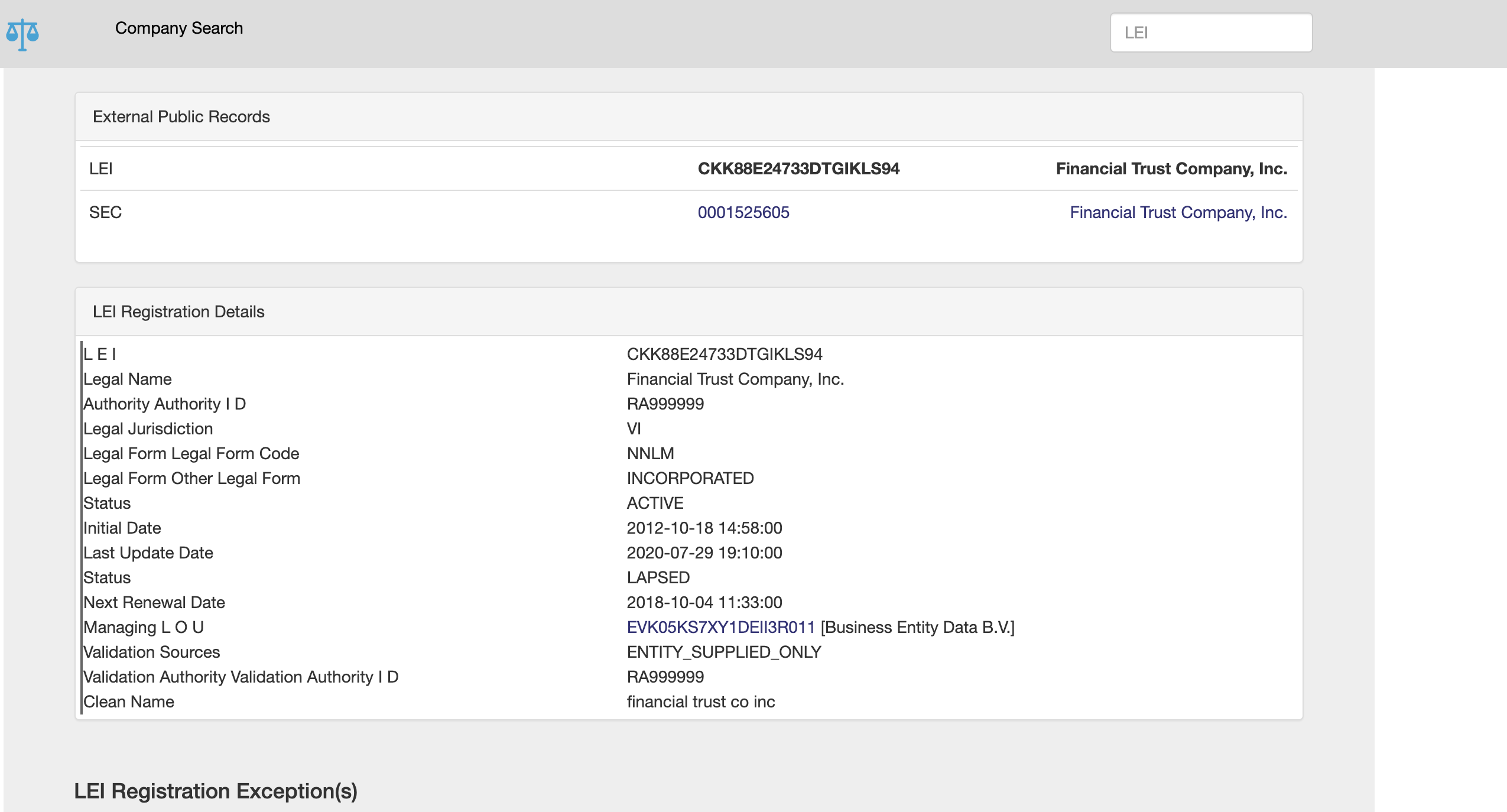Select bold LEI code CKK88E24733DTGIKLS94

[798, 168]
